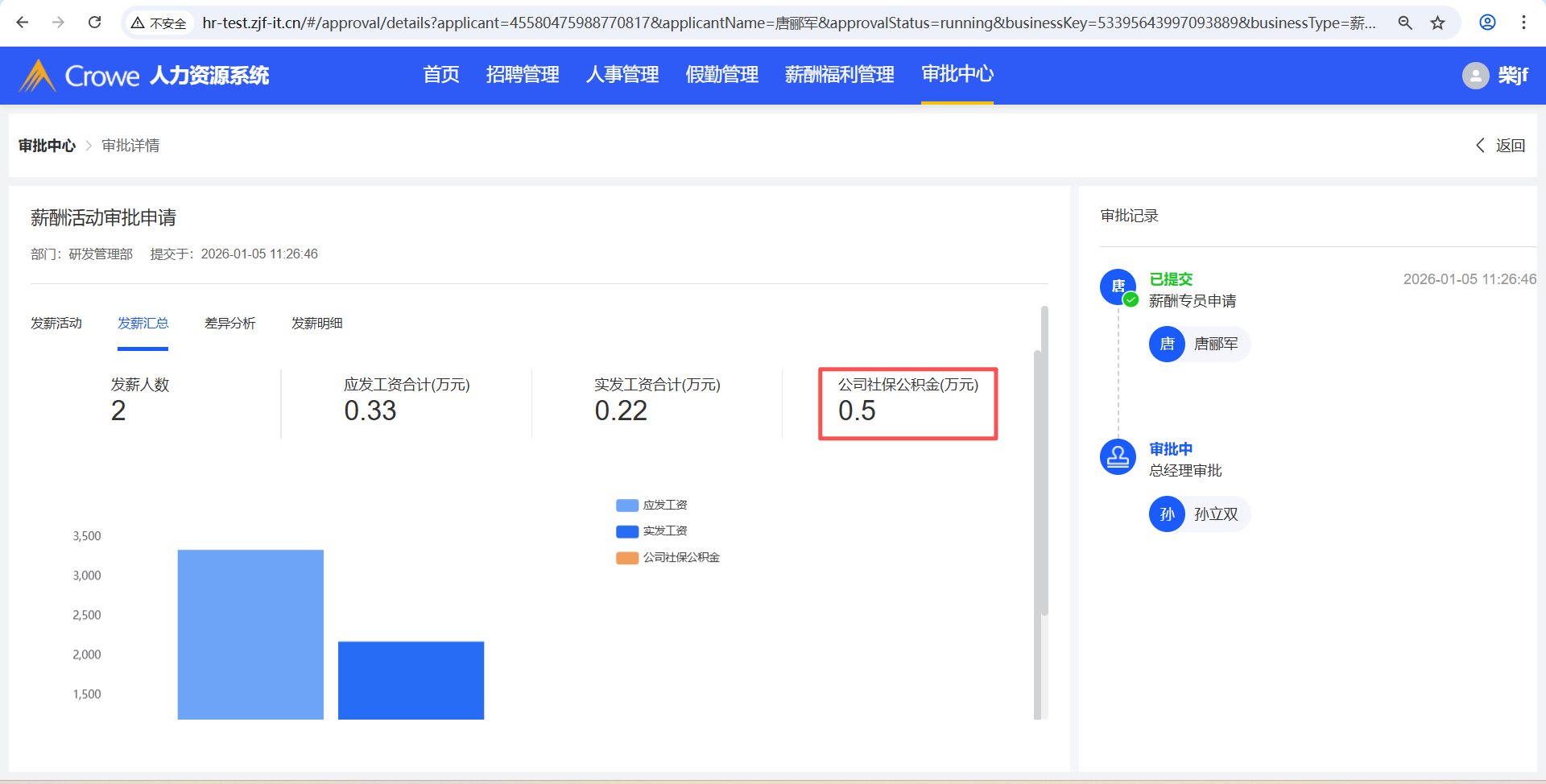Click the 审批中心 breadcrumb link
The height and width of the screenshot is (784, 1546).
point(47,146)
